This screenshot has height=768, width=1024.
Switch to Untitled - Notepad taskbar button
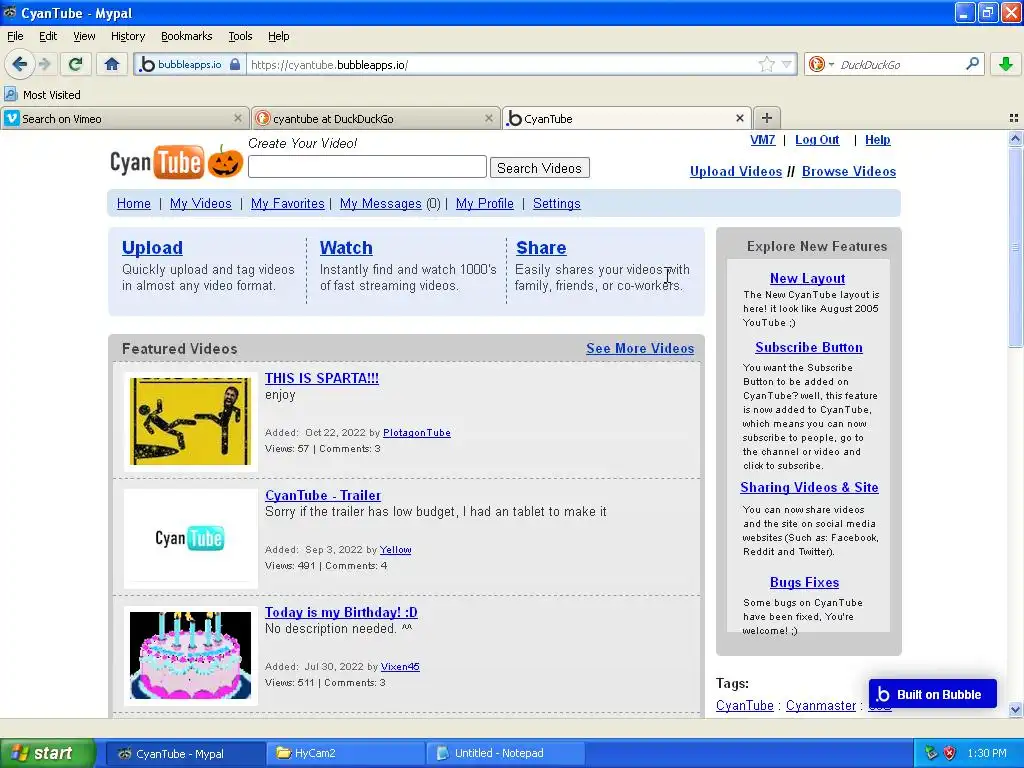pos(505,753)
